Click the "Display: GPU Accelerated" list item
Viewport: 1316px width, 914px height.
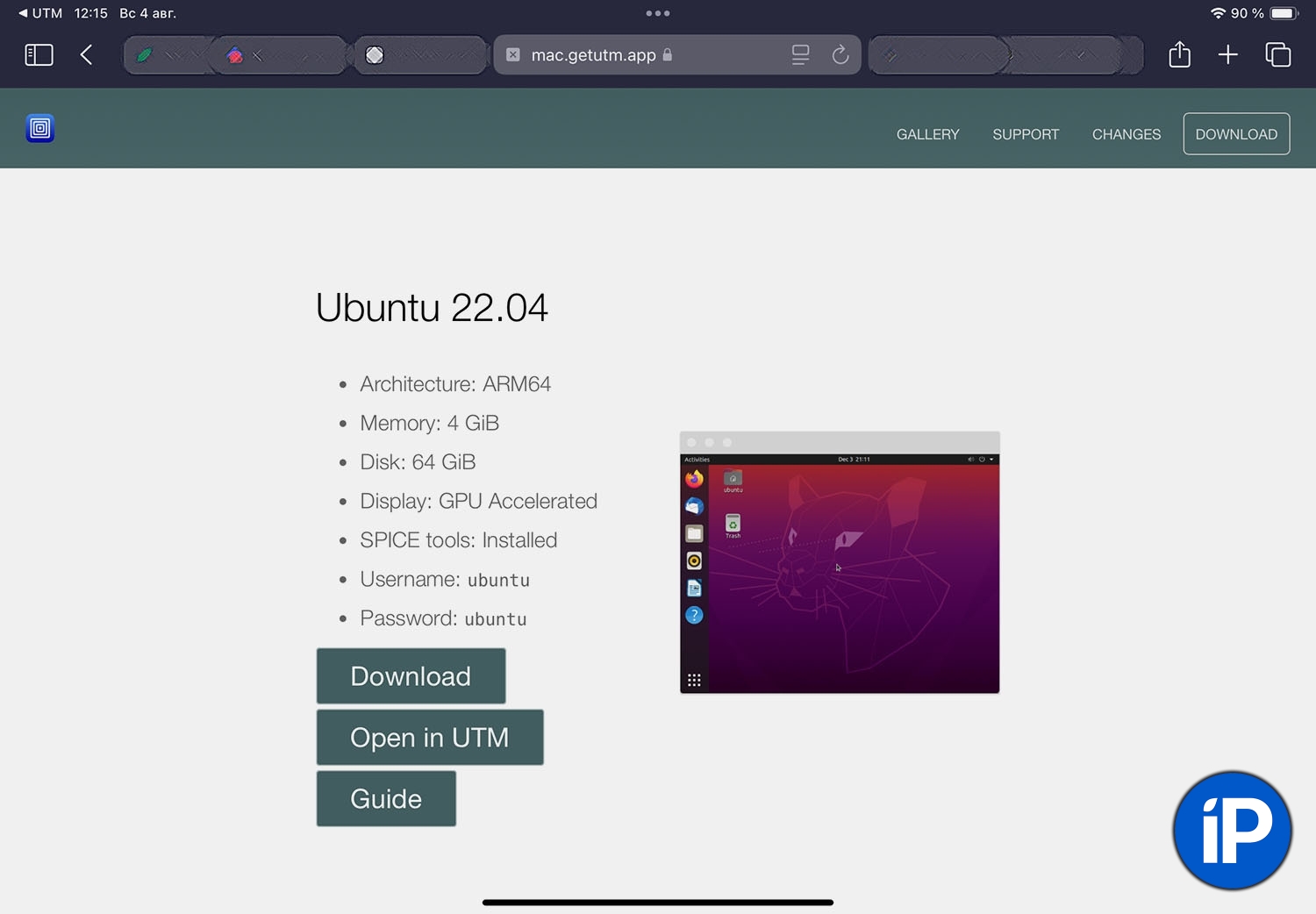478,501
